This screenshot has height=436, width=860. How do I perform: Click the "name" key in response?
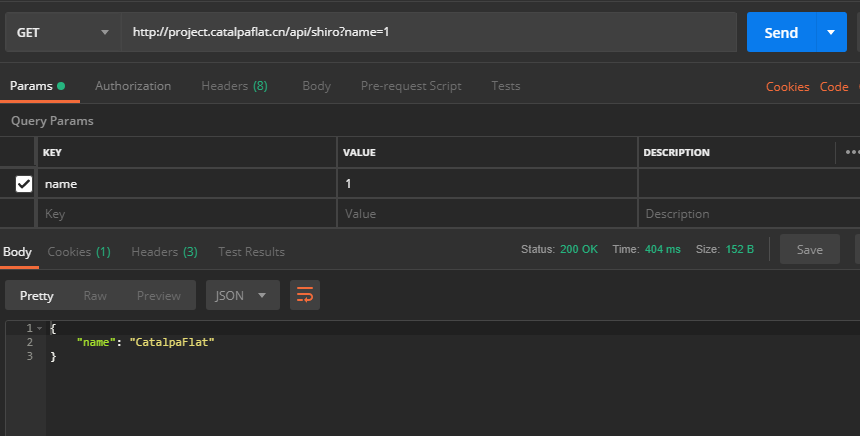pos(96,342)
